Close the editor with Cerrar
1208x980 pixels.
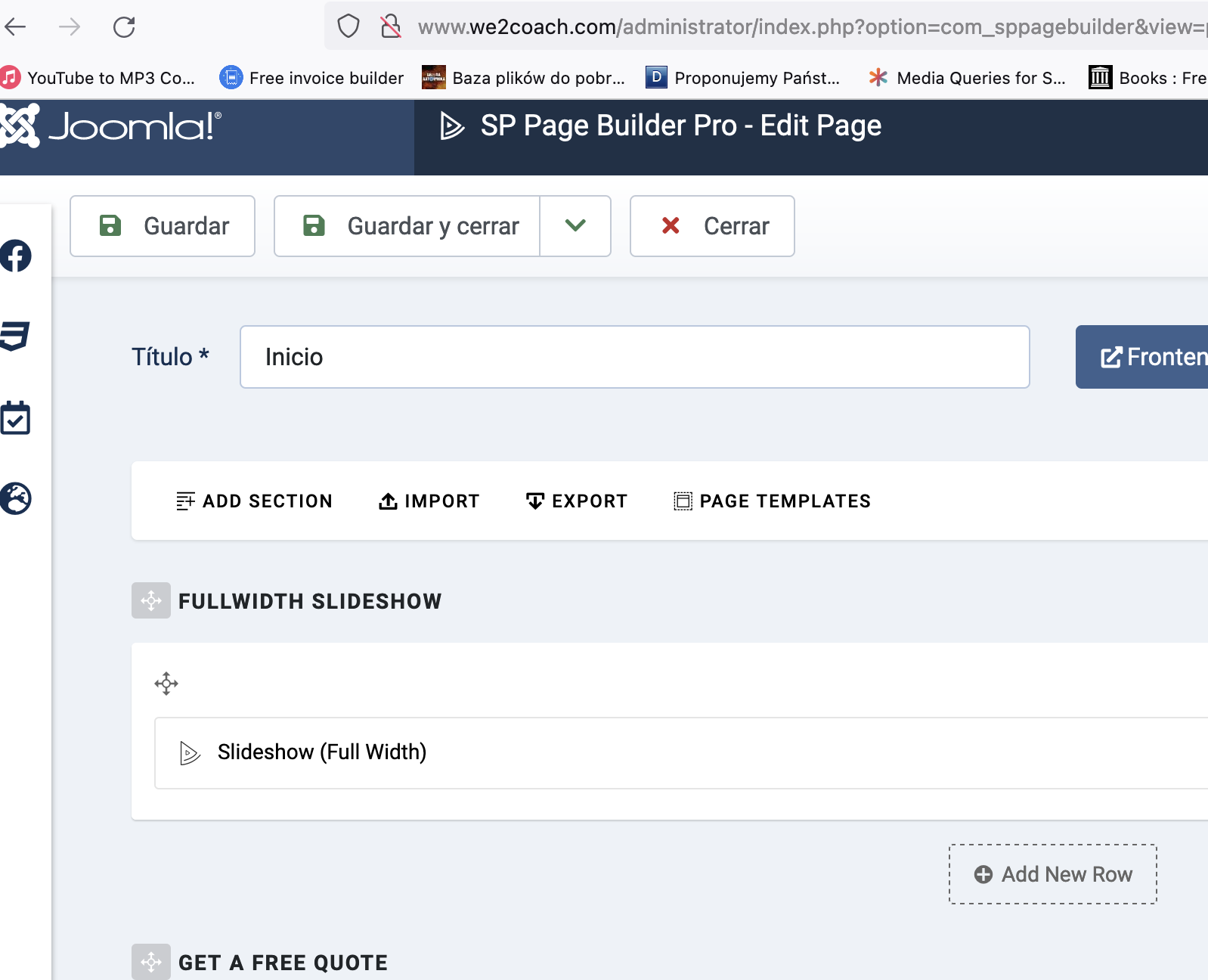[712, 226]
